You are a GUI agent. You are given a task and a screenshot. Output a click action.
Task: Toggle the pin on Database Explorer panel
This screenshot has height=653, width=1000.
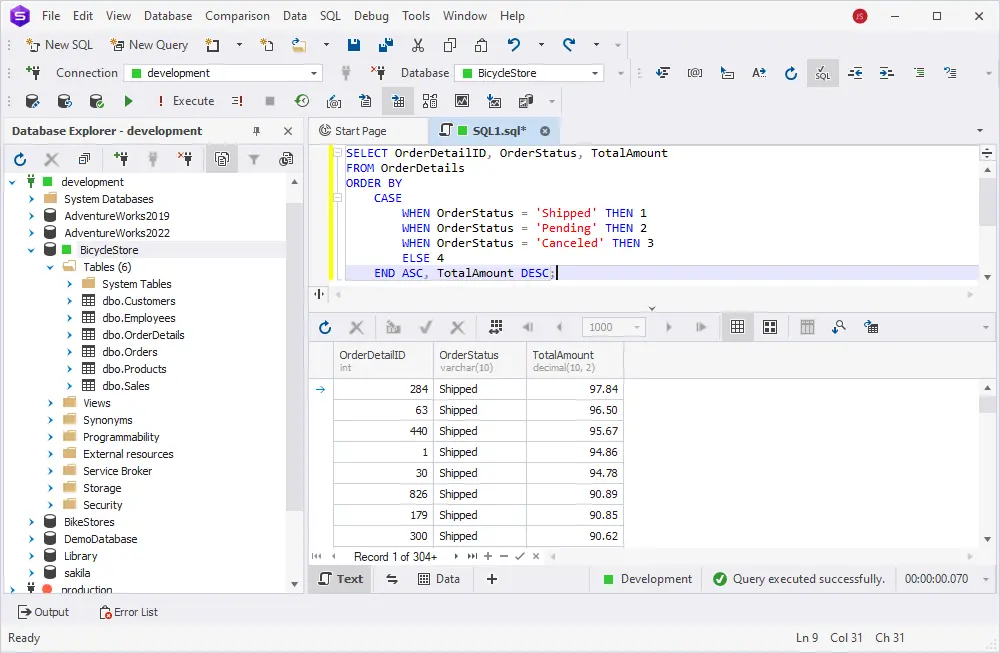pyautogui.click(x=256, y=131)
